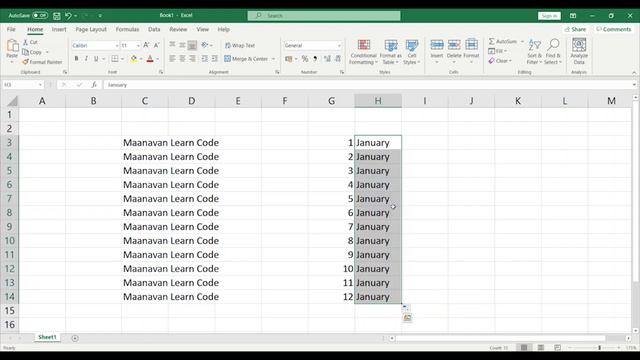
Task: Decrease font size with smaller A icon
Action: 156,45
